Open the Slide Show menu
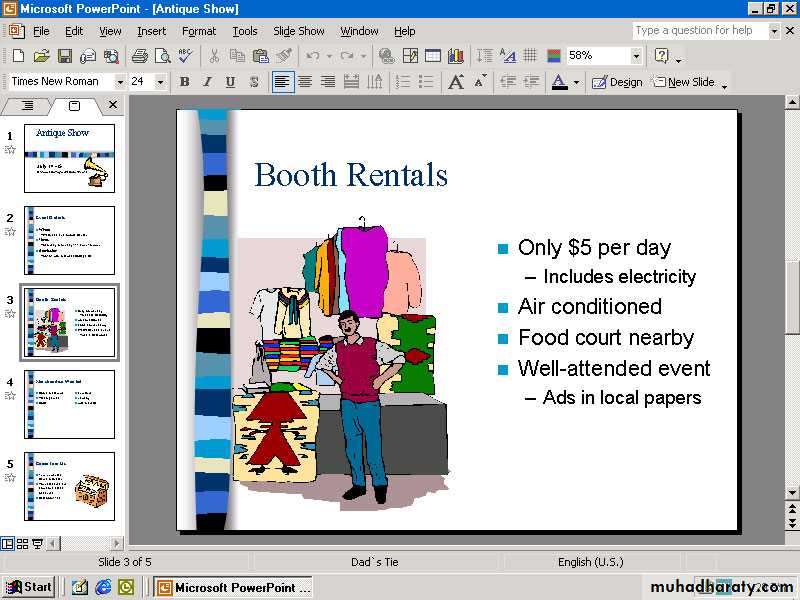The width and height of the screenshot is (800, 600). [x=298, y=31]
